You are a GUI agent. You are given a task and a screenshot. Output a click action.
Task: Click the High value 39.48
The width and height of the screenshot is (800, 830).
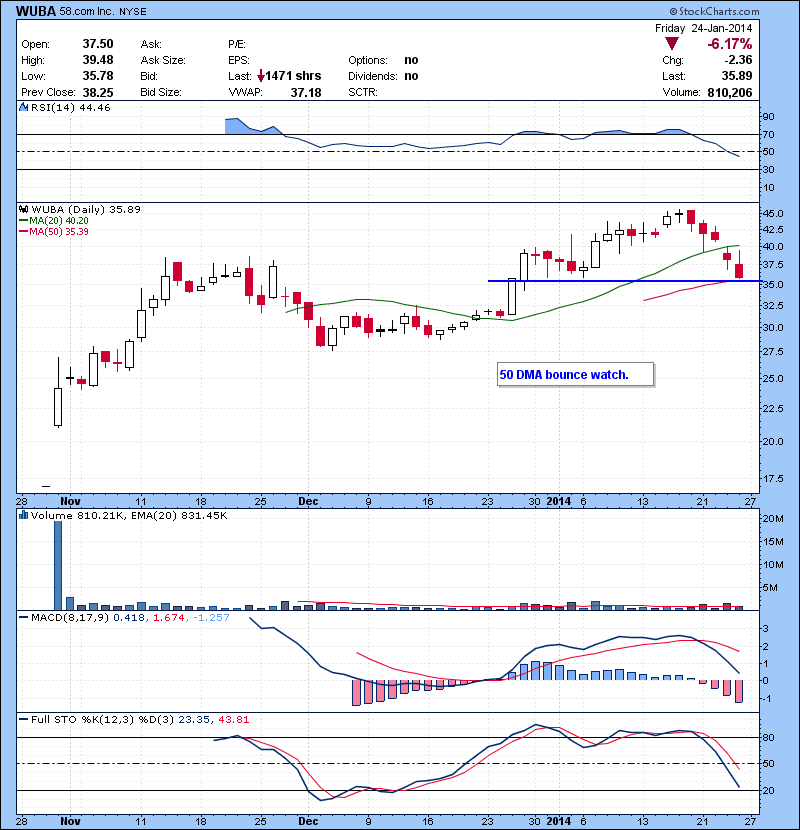(x=98, y=60)
